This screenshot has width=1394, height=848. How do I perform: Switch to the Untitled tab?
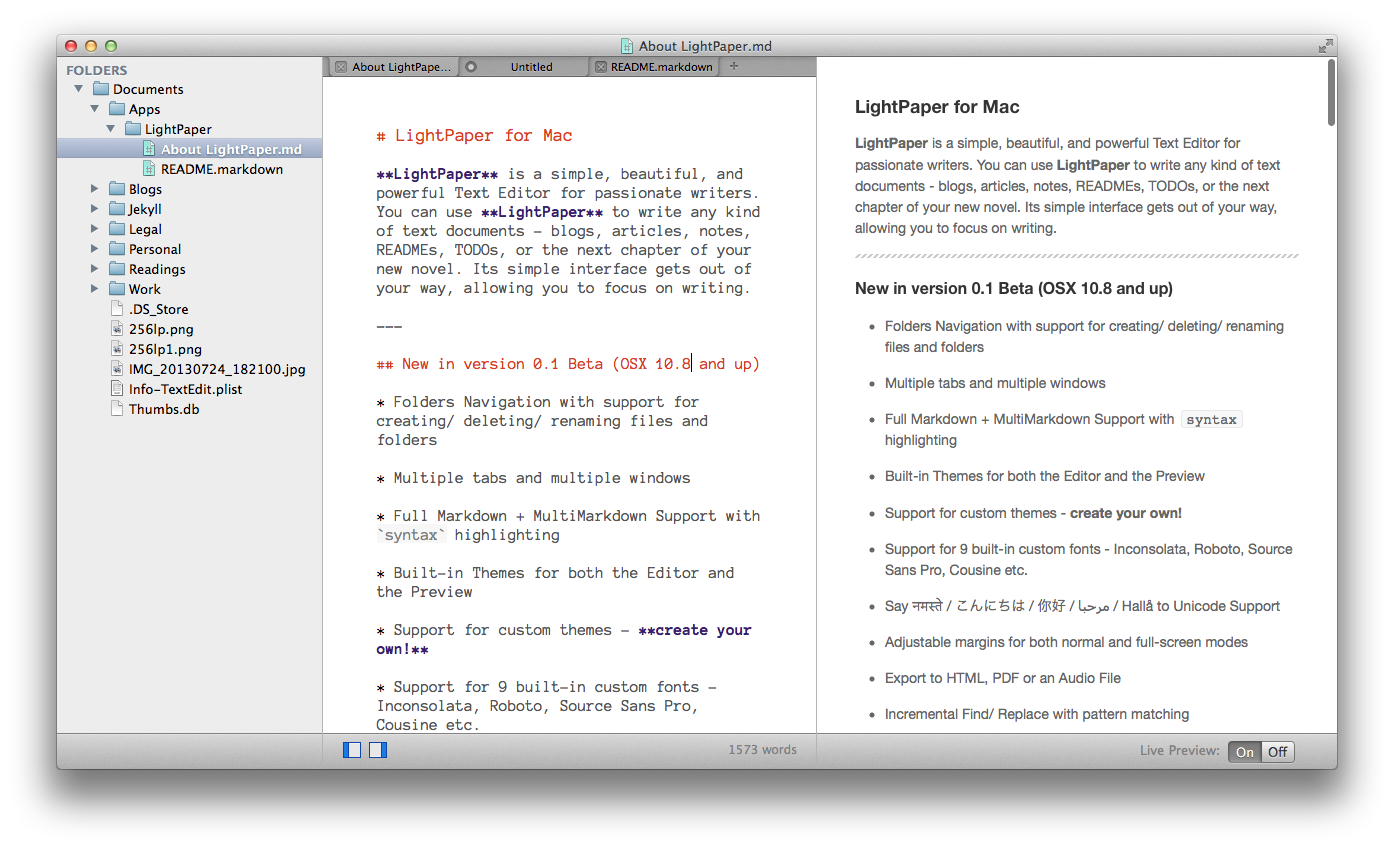tap(523, 67)
